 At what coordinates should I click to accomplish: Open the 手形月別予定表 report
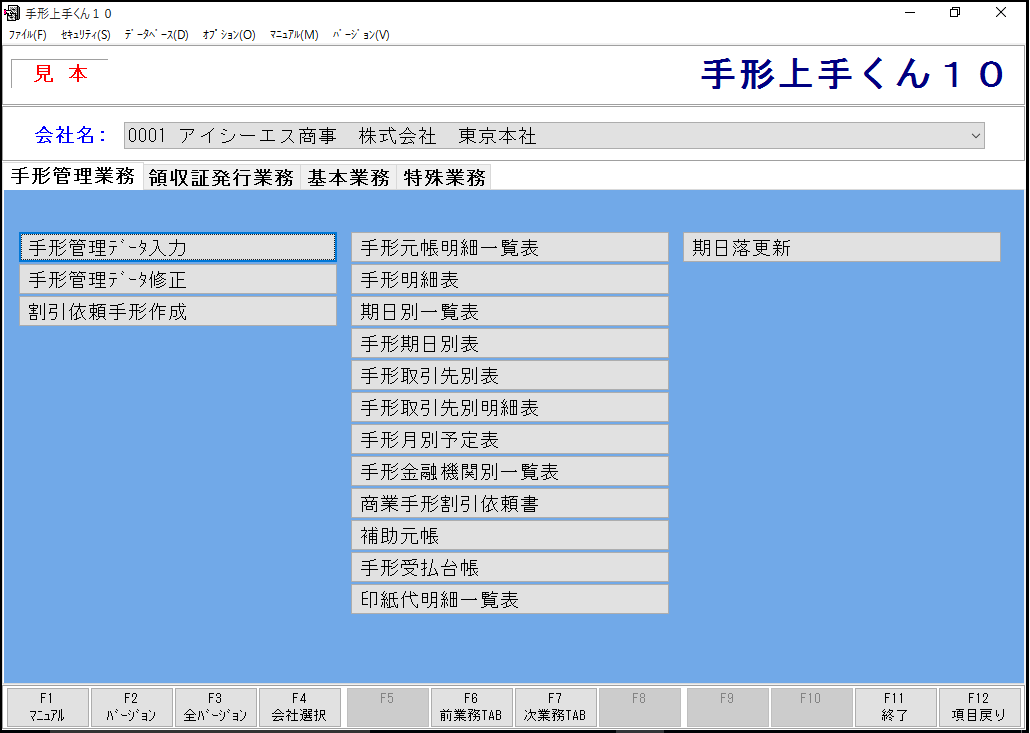510,439
